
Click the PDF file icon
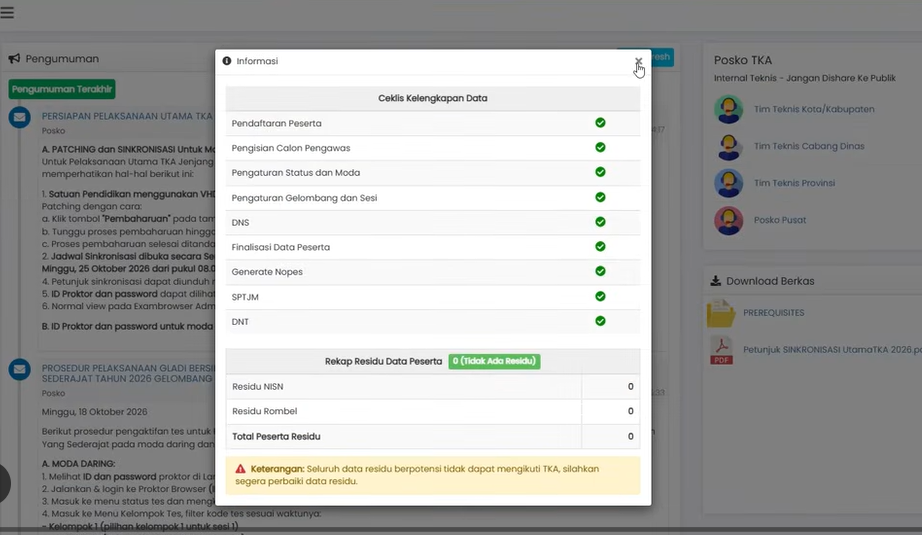pos(721,350)
